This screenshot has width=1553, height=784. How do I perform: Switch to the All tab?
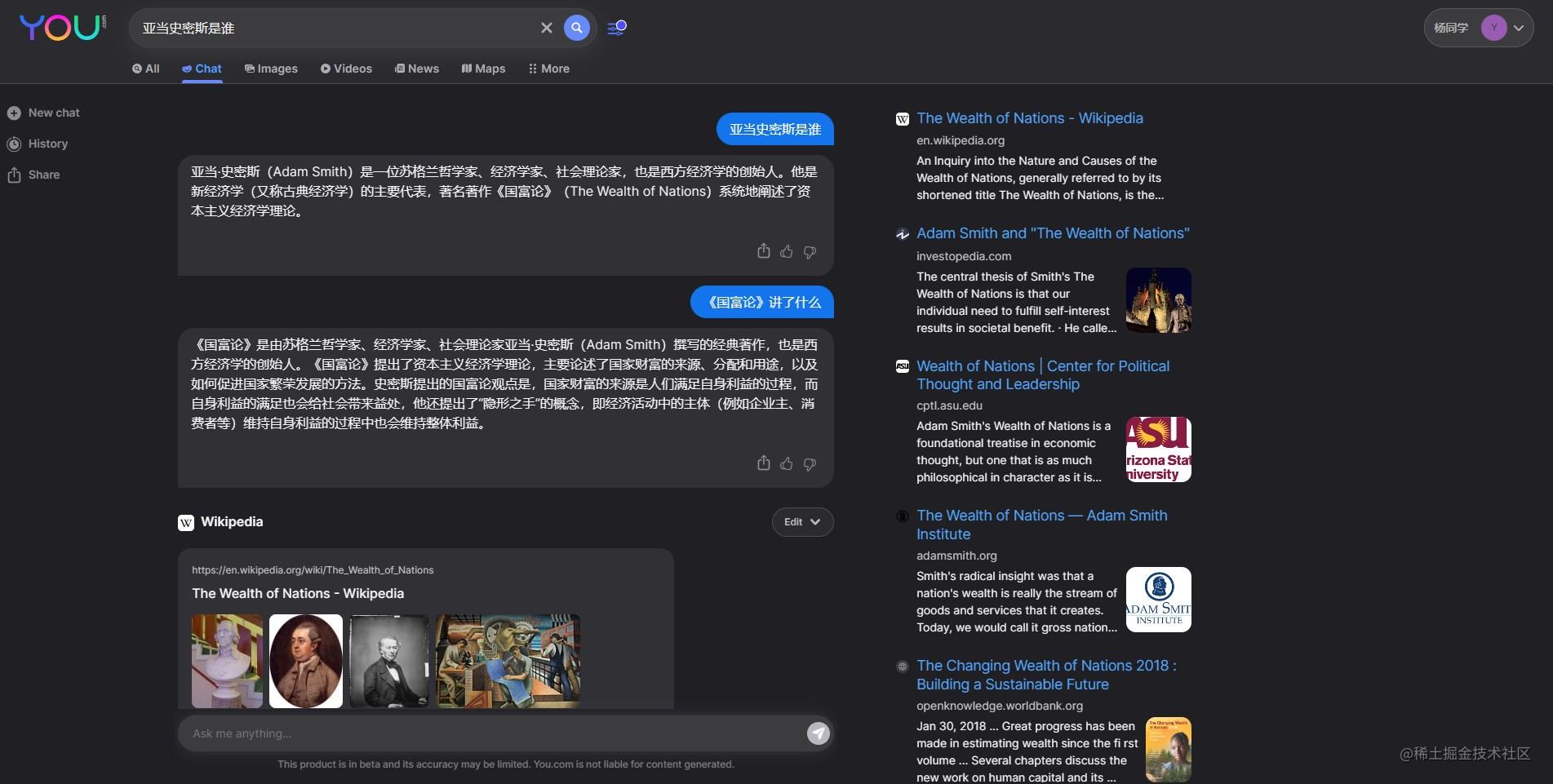[x=146, y=69]
